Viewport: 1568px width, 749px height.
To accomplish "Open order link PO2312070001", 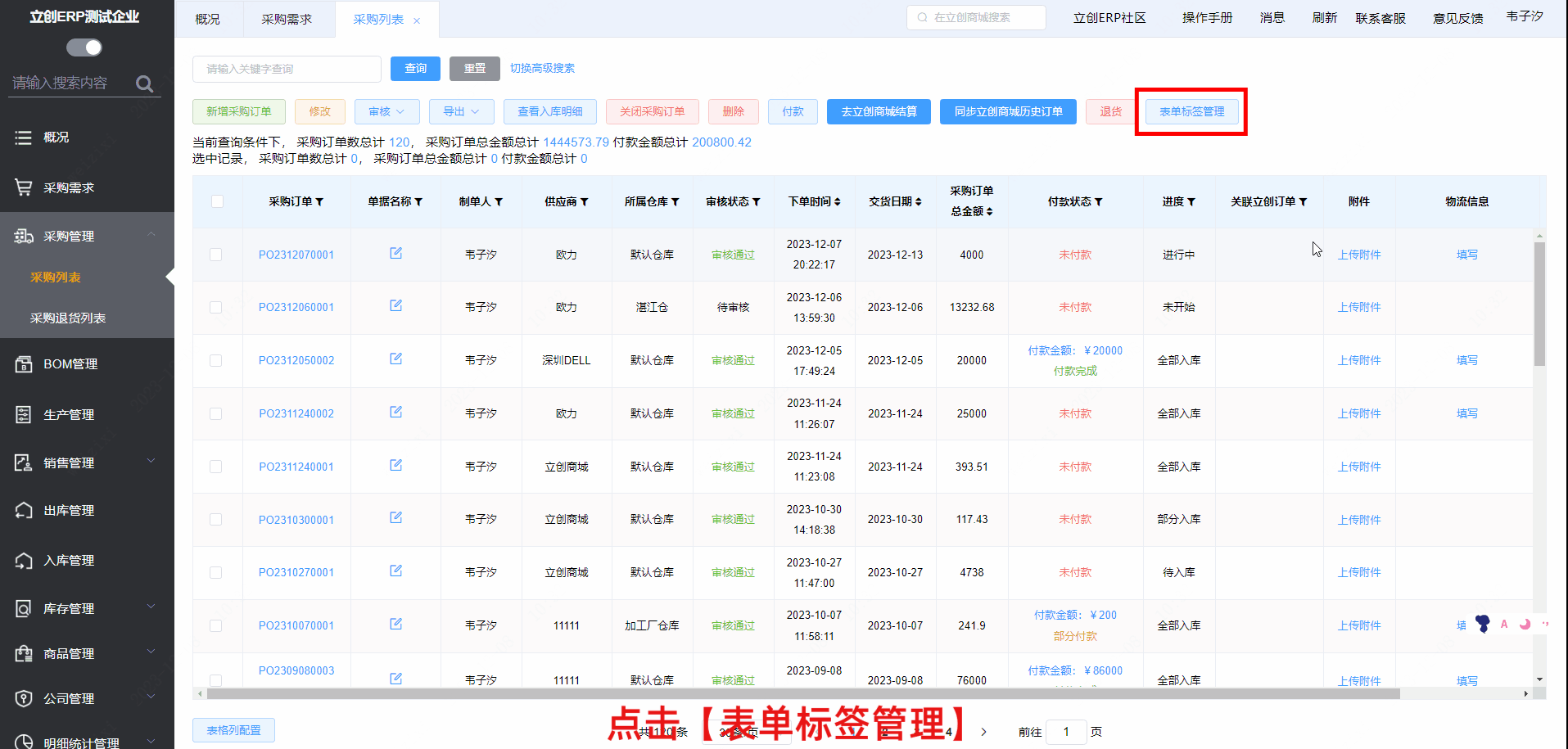I will click(x=296, y=255).
